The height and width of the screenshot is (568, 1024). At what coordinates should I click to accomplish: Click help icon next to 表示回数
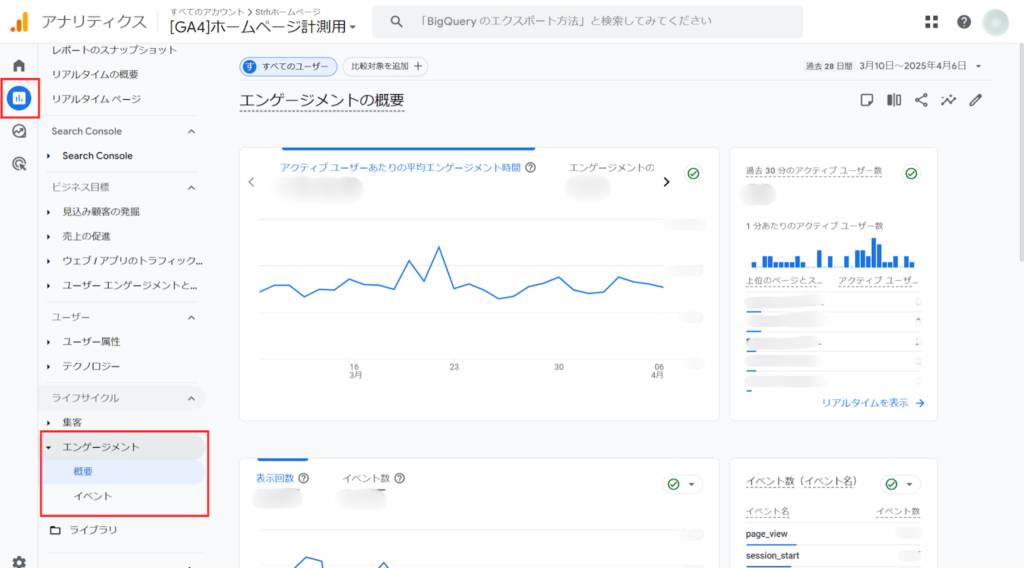coord(304,478)
